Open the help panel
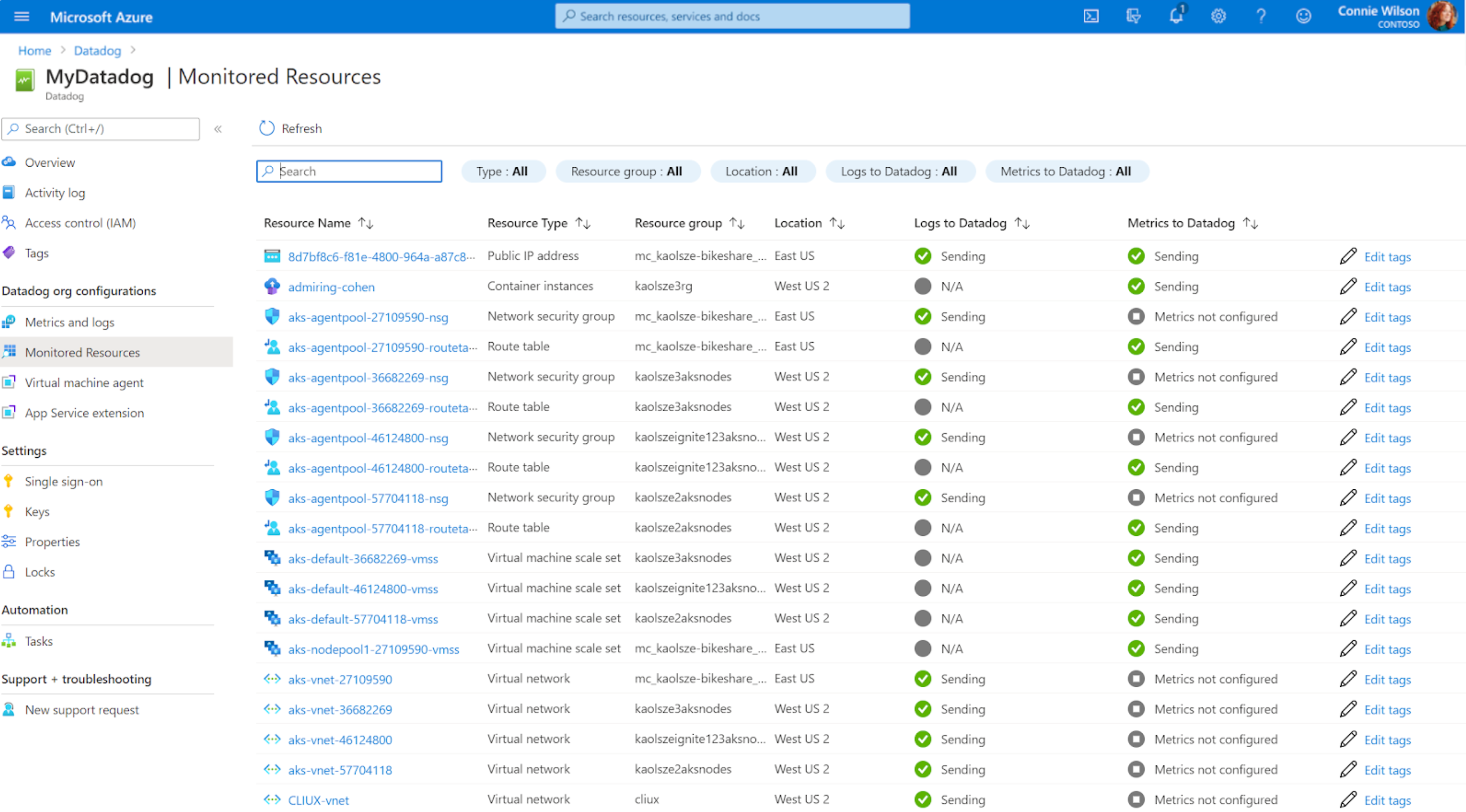 [1261, 16]
